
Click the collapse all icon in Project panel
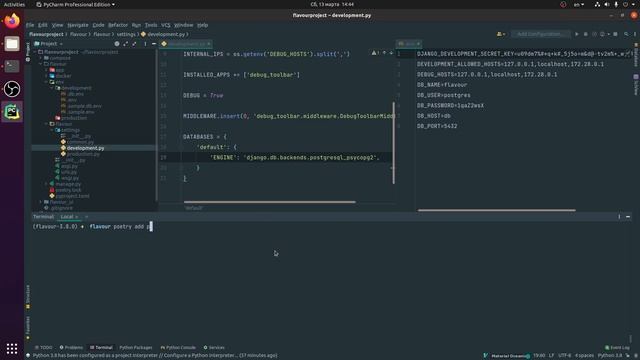[134, 44]
